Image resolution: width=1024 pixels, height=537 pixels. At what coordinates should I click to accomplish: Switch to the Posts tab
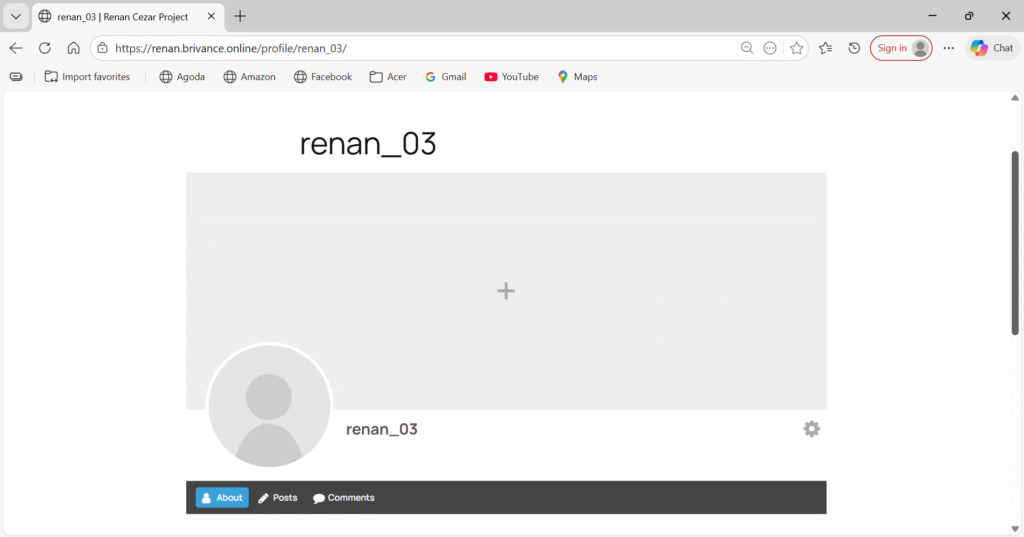point(278,497)
